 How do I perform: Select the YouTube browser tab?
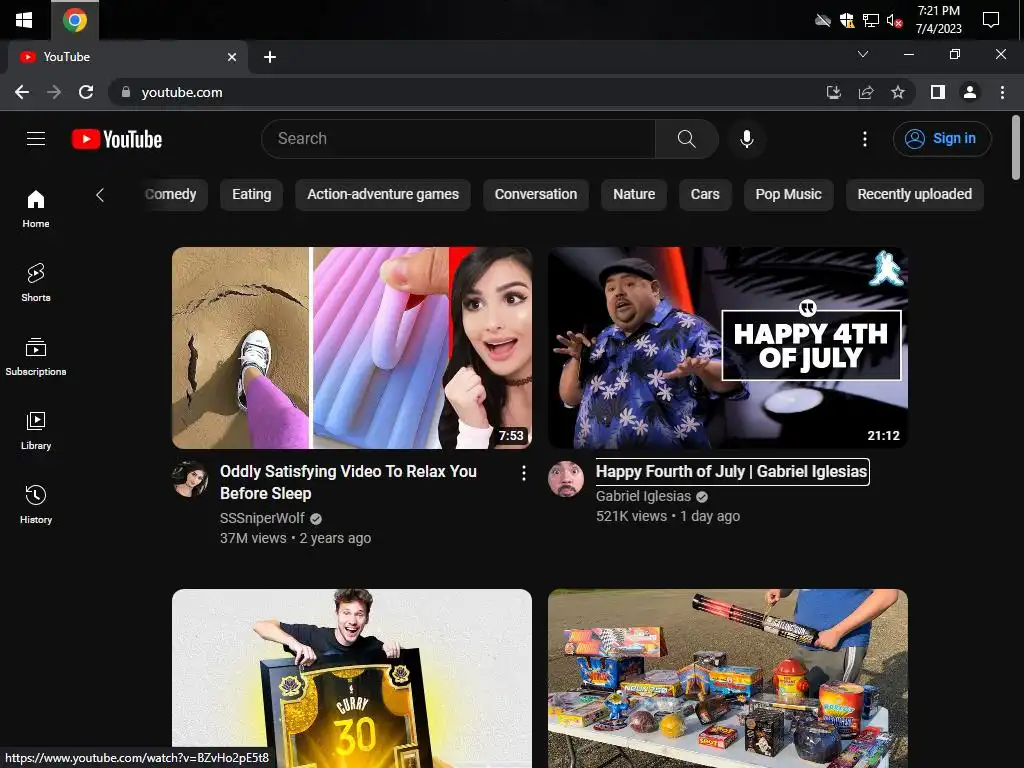click(x=127, y=57)
